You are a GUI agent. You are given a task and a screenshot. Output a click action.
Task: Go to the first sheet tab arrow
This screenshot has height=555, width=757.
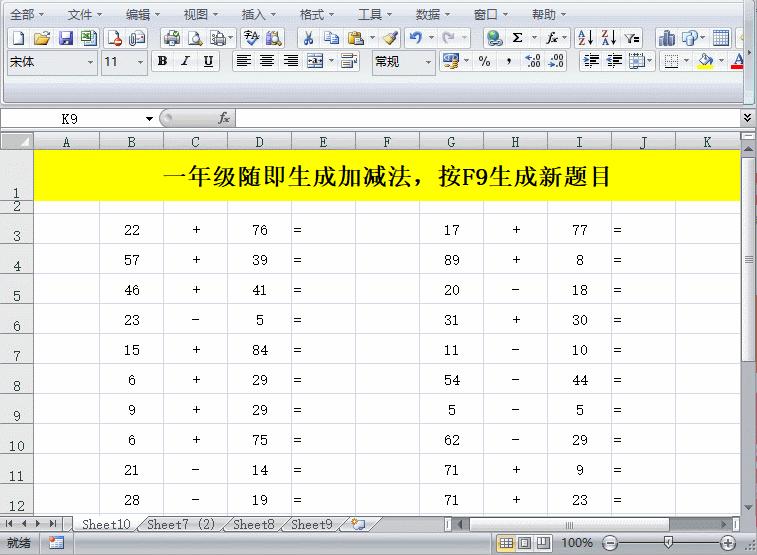tap(9, 524)
